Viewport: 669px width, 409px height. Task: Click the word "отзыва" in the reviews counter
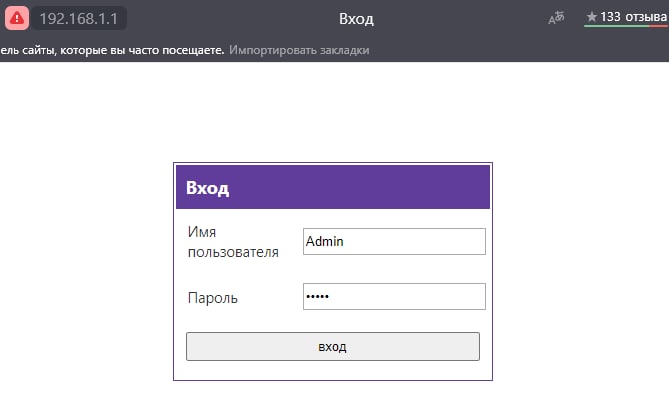646,17
